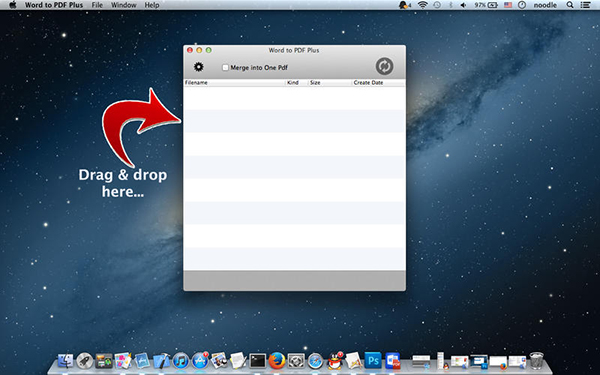Screen dimensions: 600x375
Task: Zoom the Word to PDF Plus window
Action: tap(209, 50)
